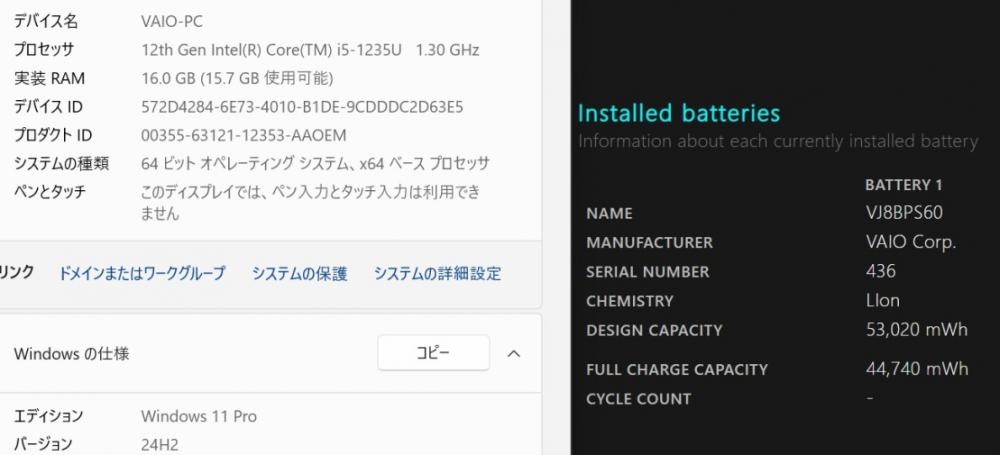Select manufacturer value VAIO Corp.
The height and width of the screenshot is (455, 1000).
pos(911,242)
